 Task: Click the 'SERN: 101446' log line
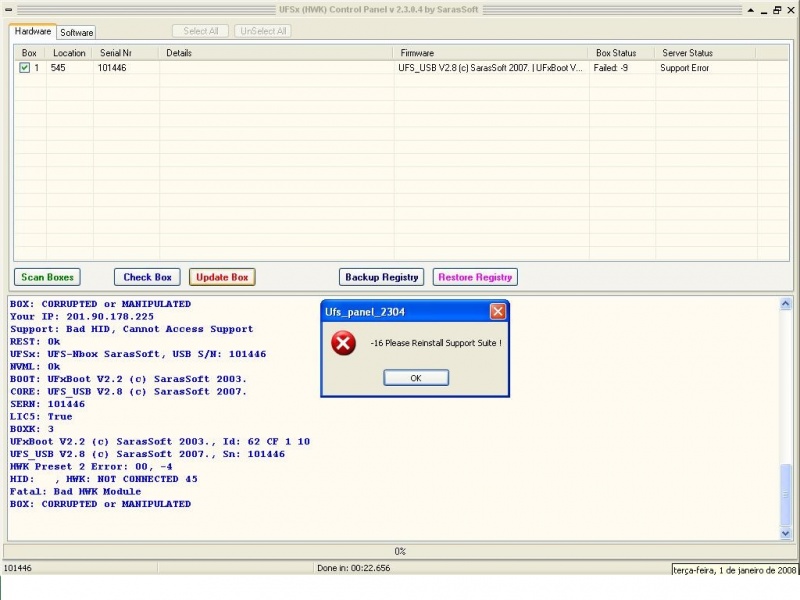(x=47, y=404)
